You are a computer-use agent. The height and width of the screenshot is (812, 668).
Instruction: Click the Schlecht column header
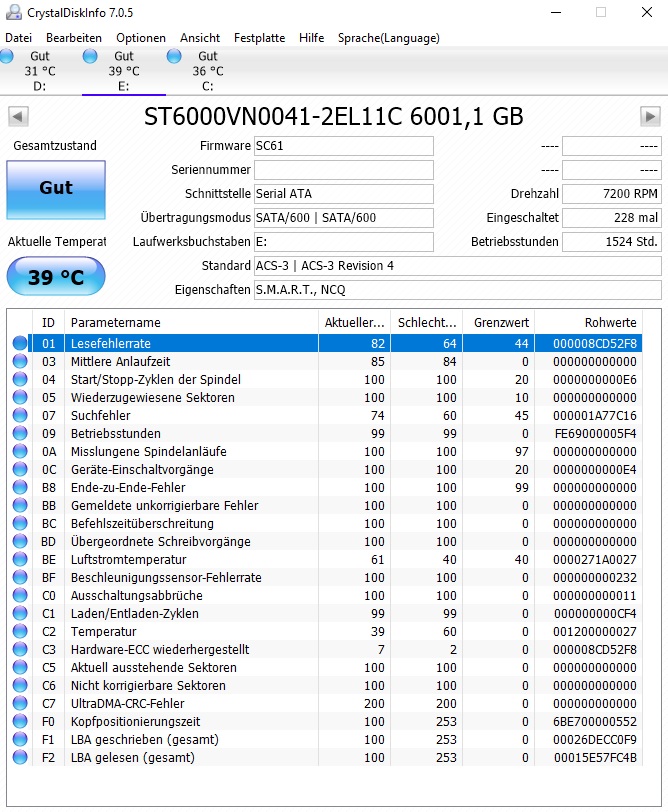427,323
